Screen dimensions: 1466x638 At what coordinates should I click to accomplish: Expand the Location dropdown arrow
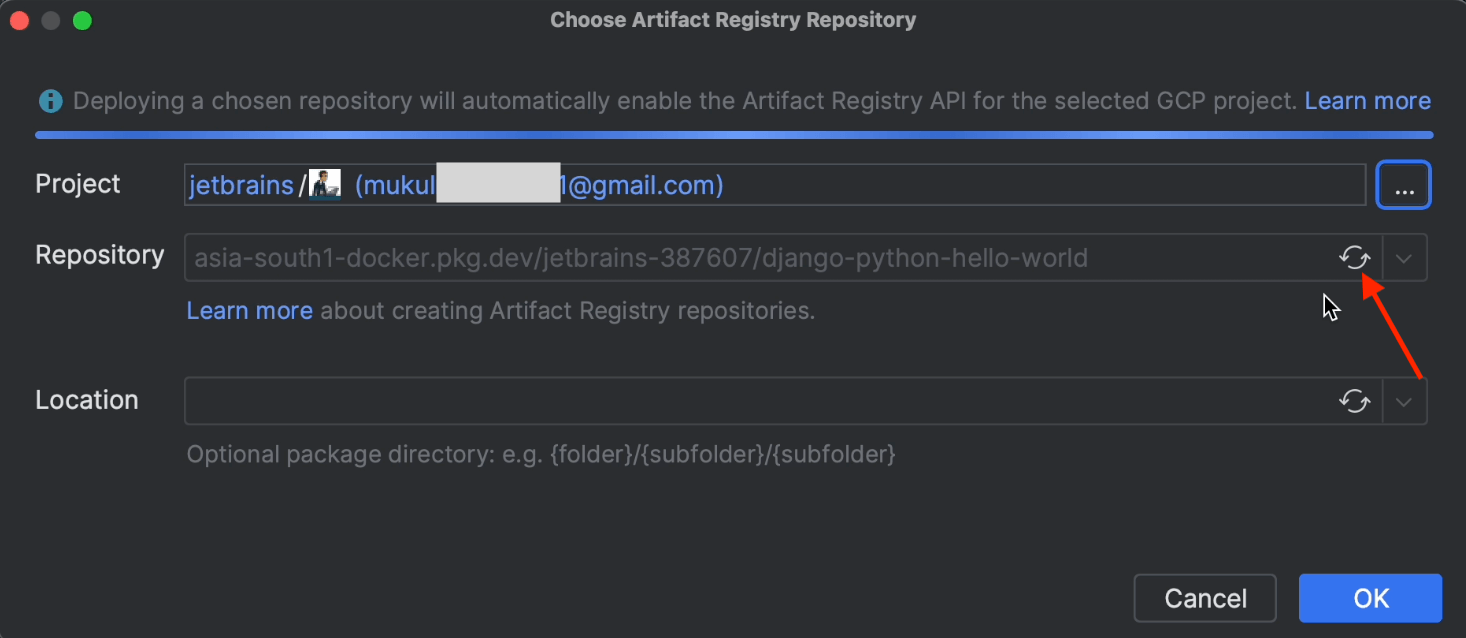(1404, 401)
